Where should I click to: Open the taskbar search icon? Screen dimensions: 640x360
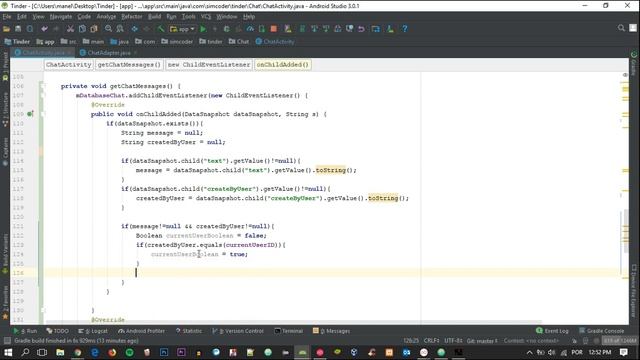point(25,352)
